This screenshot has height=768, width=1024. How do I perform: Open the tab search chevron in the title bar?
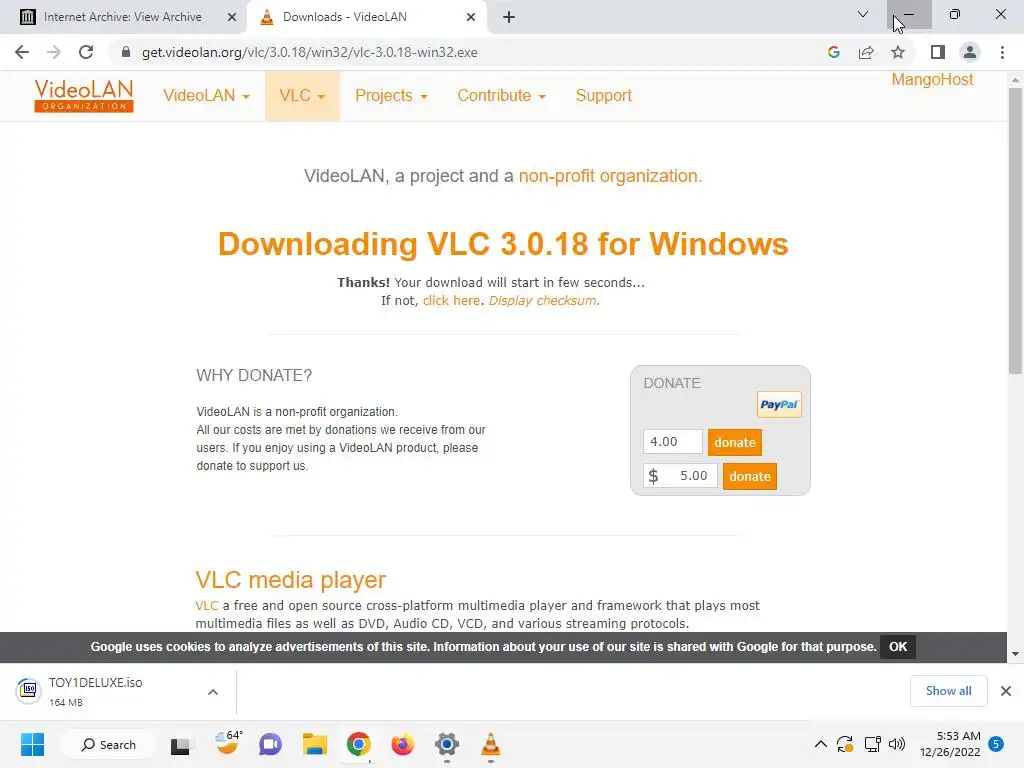click(863, 14)
